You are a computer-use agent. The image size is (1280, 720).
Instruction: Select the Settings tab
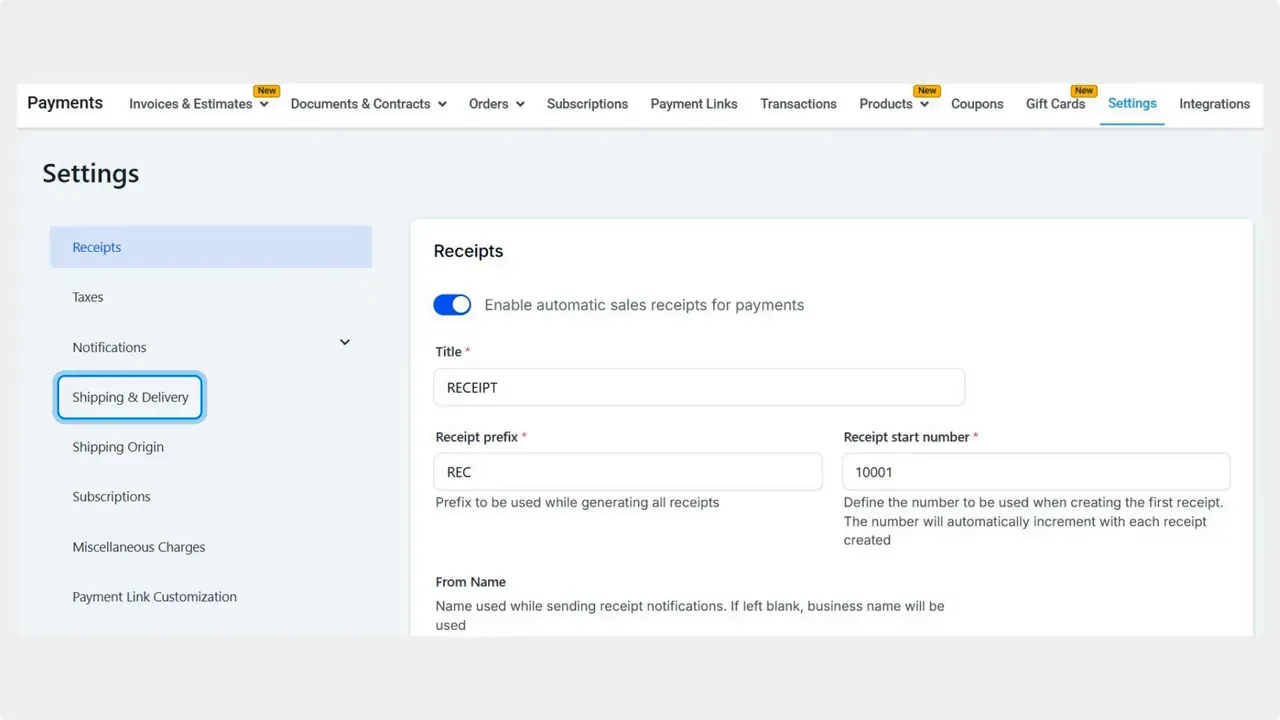pos(1132,103)
